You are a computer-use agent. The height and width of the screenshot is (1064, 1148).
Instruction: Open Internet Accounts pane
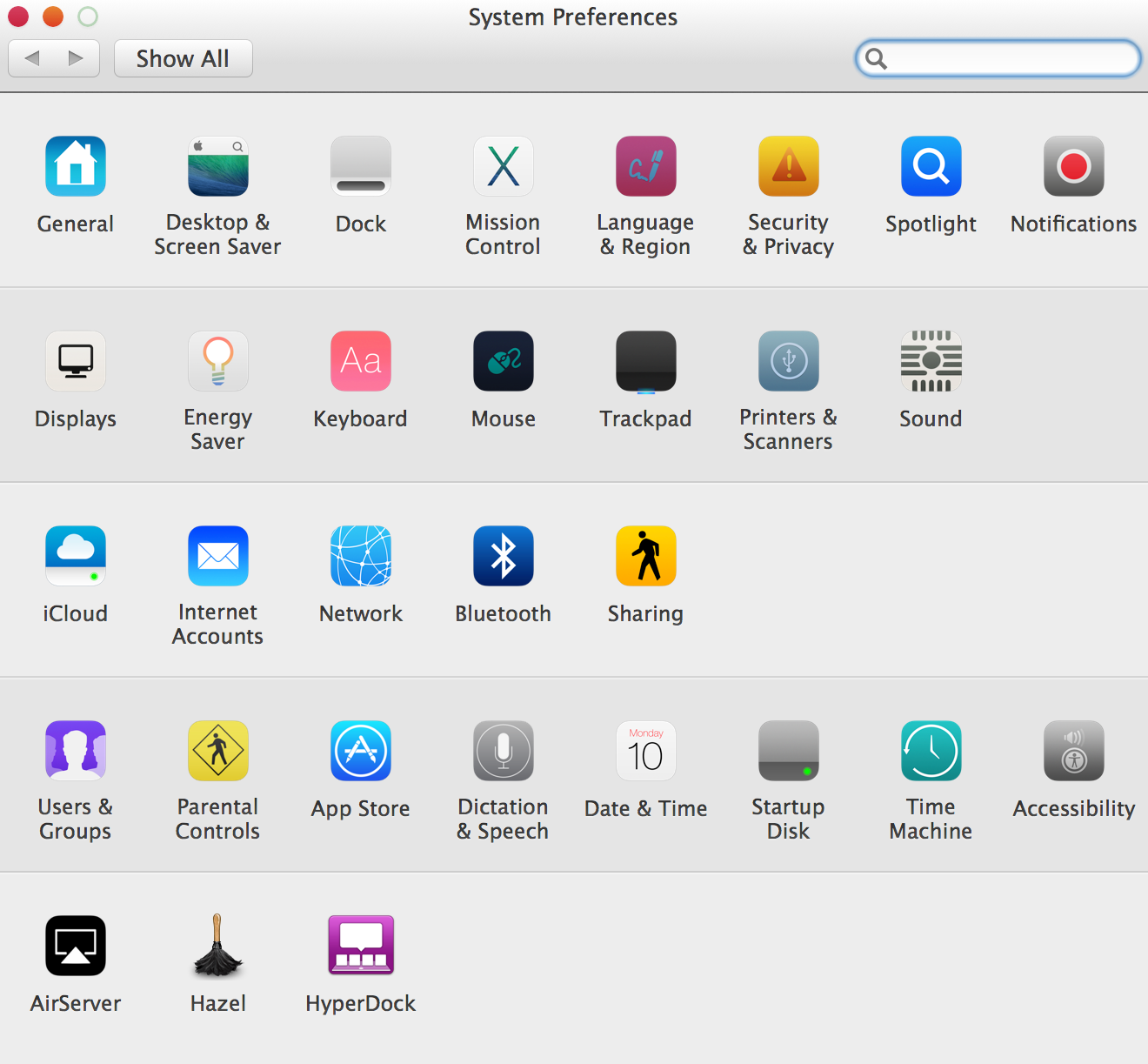pyautogui.click(x=218, y=556)
